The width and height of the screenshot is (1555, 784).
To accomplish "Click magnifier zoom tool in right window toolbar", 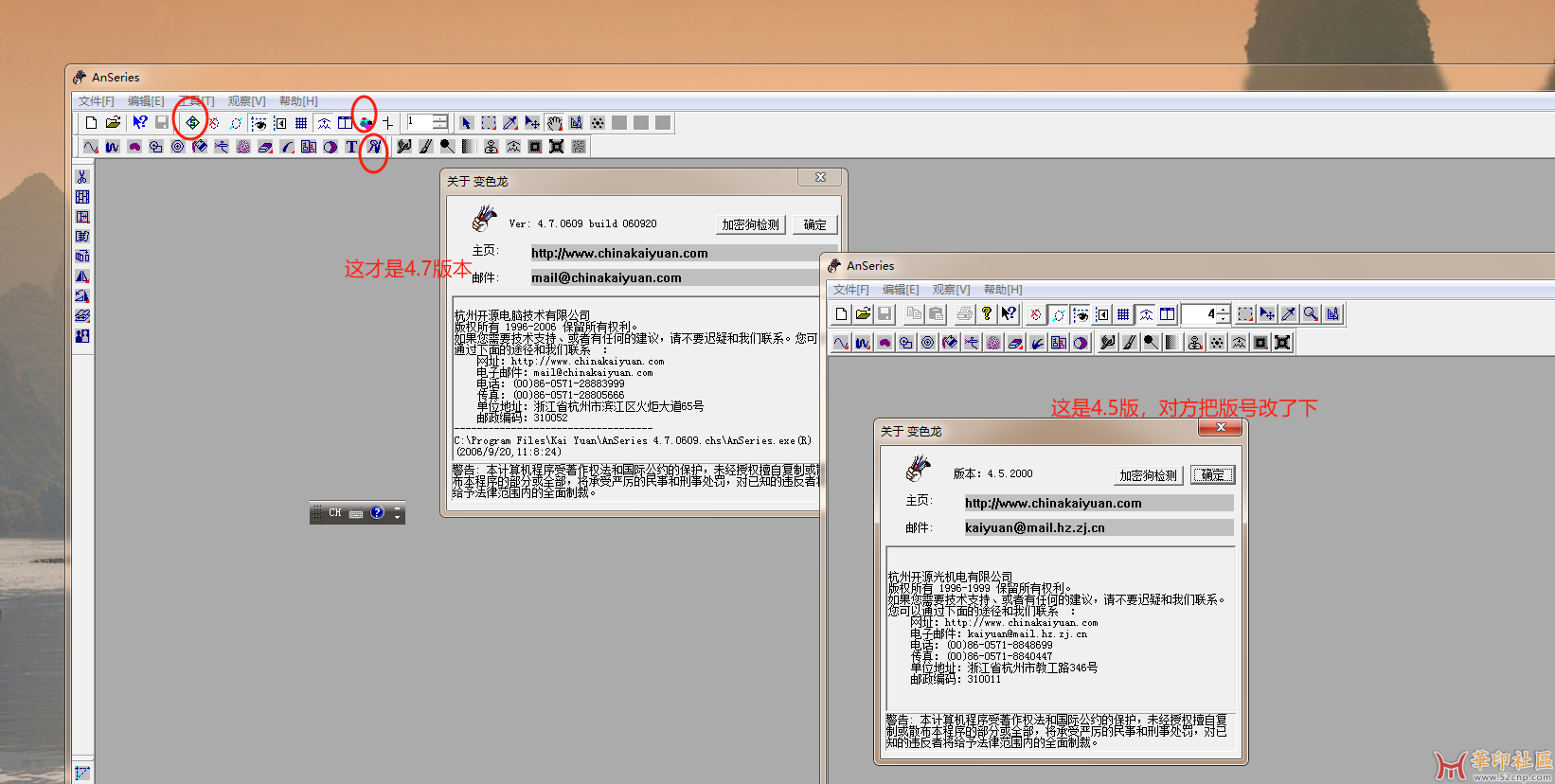I will click(x=1311, y=313).
